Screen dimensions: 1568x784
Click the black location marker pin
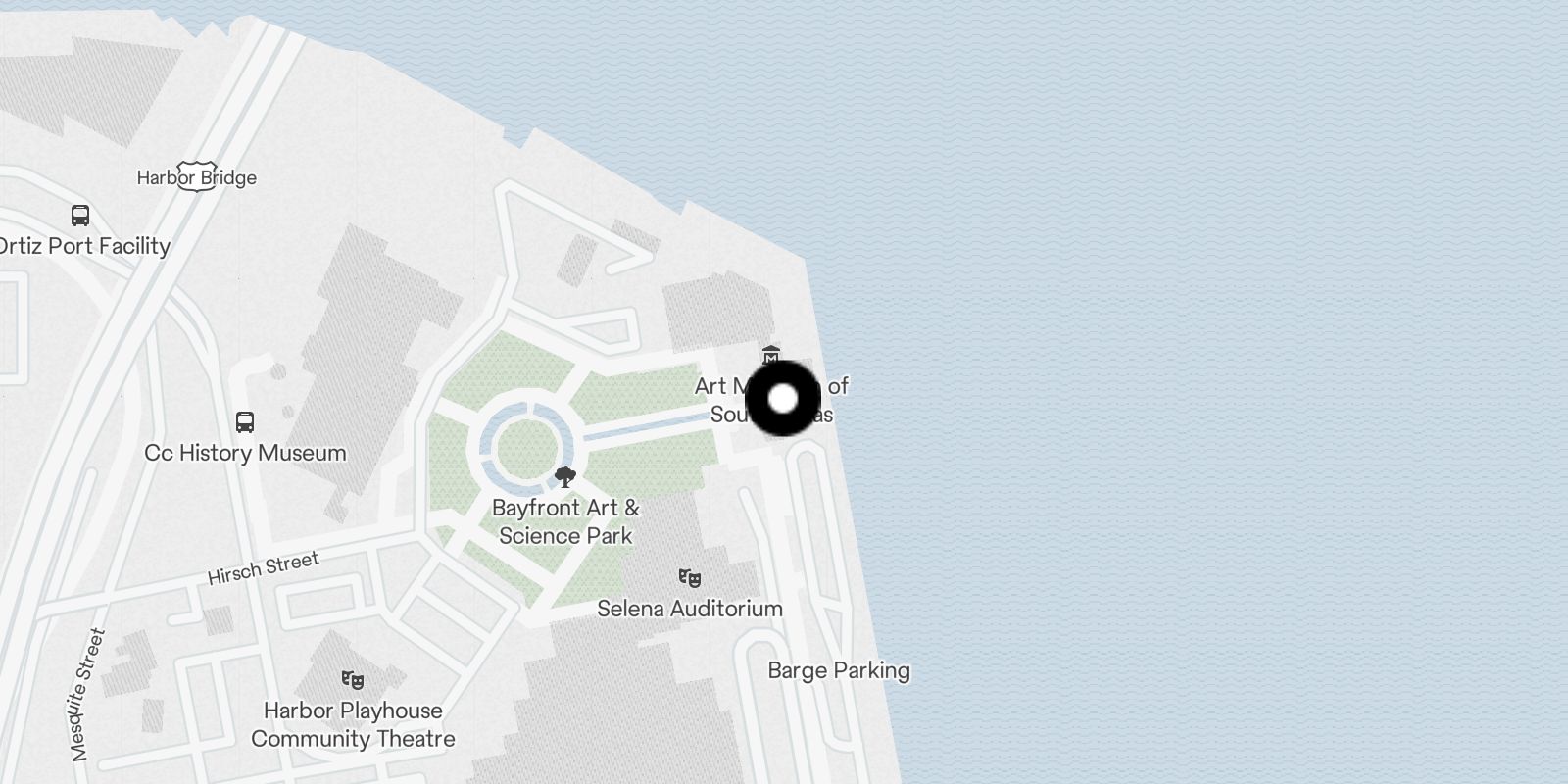coord(783,399)
